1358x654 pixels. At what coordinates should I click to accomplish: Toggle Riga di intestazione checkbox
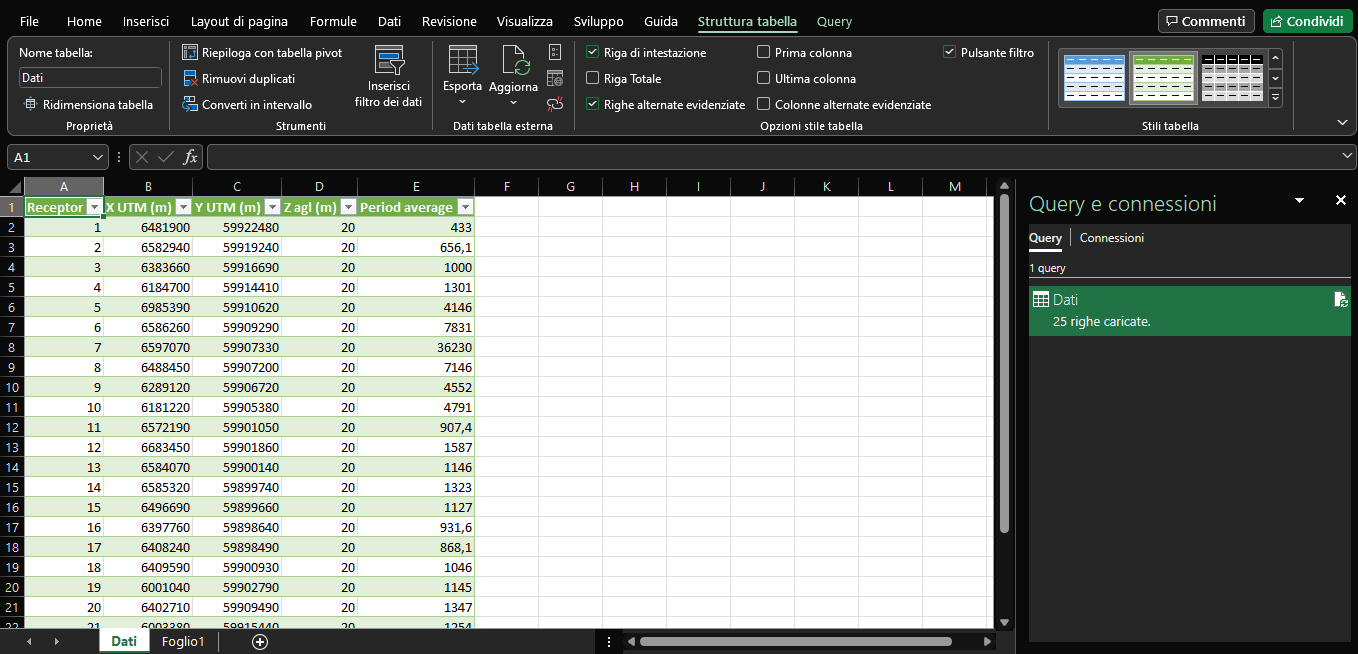point(593,52)
